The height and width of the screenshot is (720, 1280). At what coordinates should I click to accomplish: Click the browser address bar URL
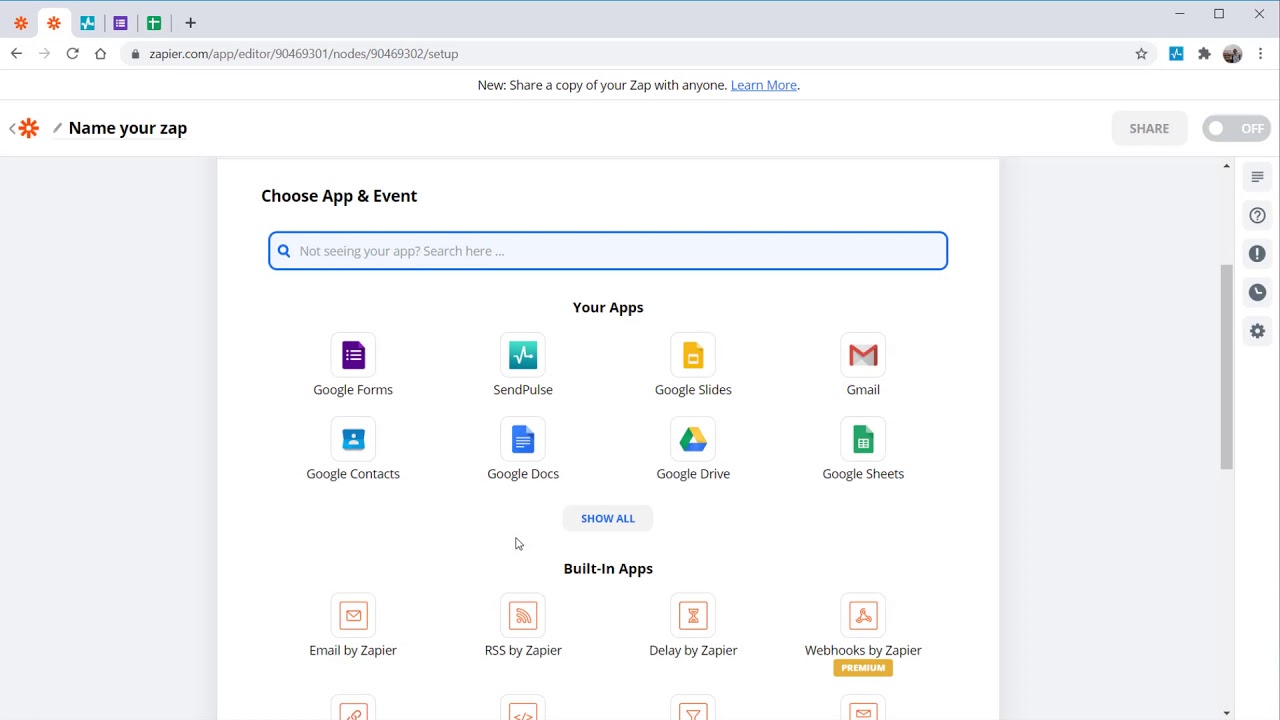tap(304, 54)
